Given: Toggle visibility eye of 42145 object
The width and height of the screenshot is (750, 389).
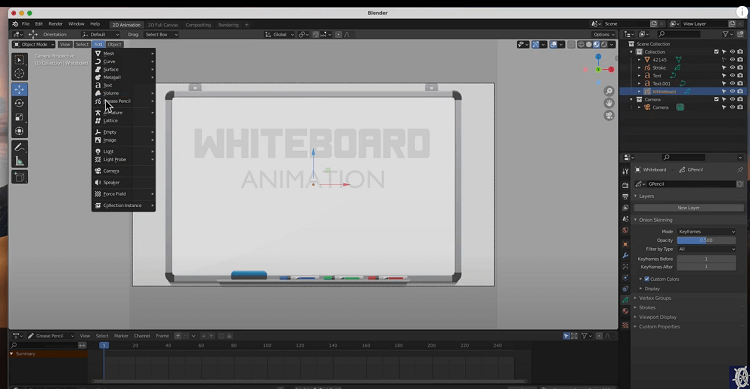Looking at the screenshot, I should click(x=732, y=60).
